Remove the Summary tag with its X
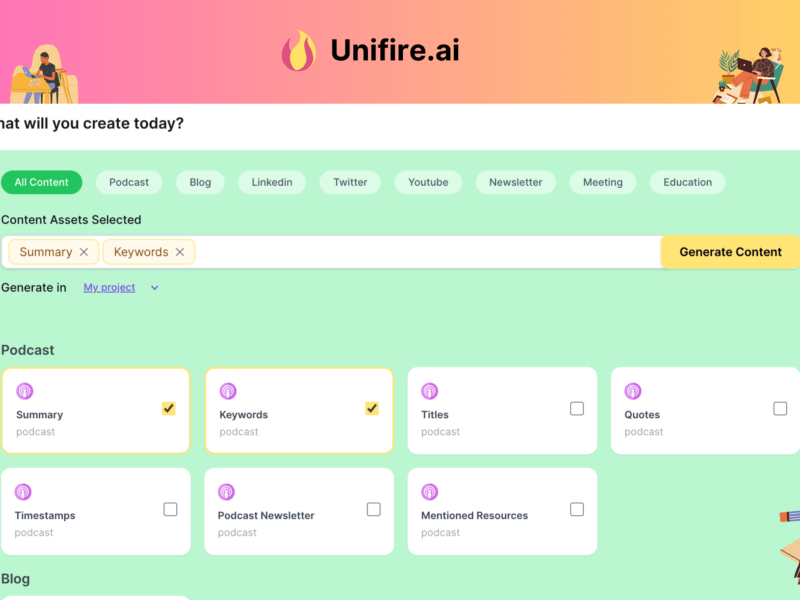Image resolution: width=800 pixels, height=600 pixels. [x=84, y=252]
